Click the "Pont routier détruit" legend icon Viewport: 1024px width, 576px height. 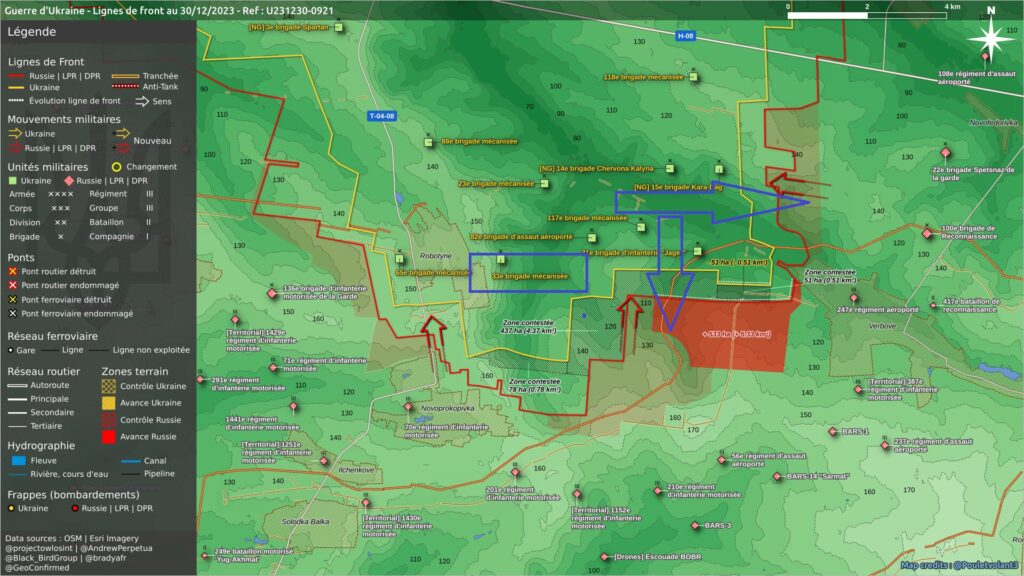(x=13, y=271)
